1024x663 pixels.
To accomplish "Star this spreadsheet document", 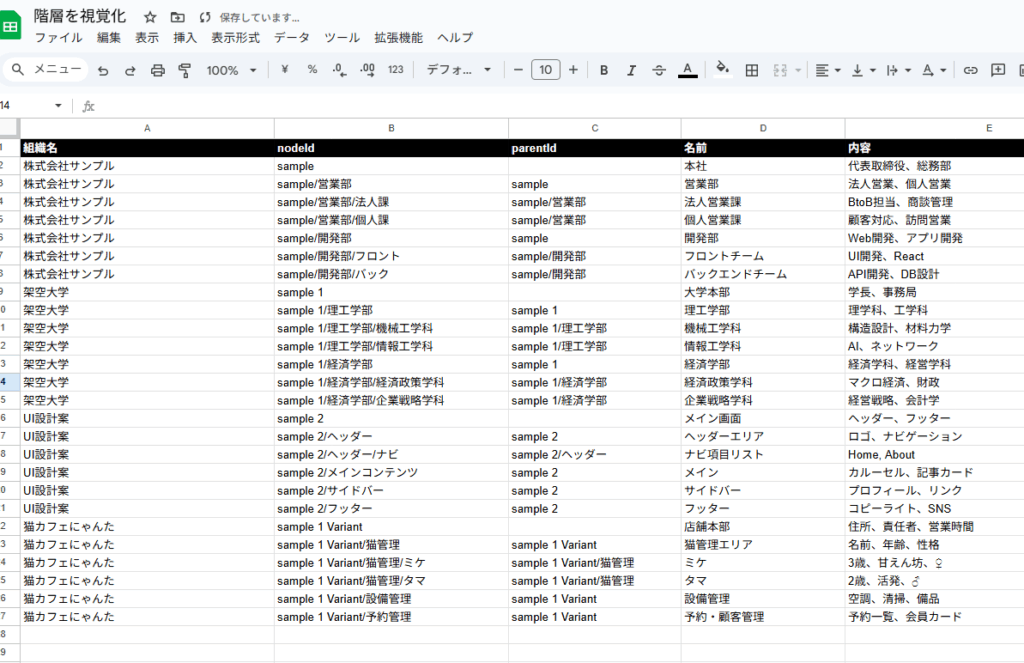I will 150,17.
